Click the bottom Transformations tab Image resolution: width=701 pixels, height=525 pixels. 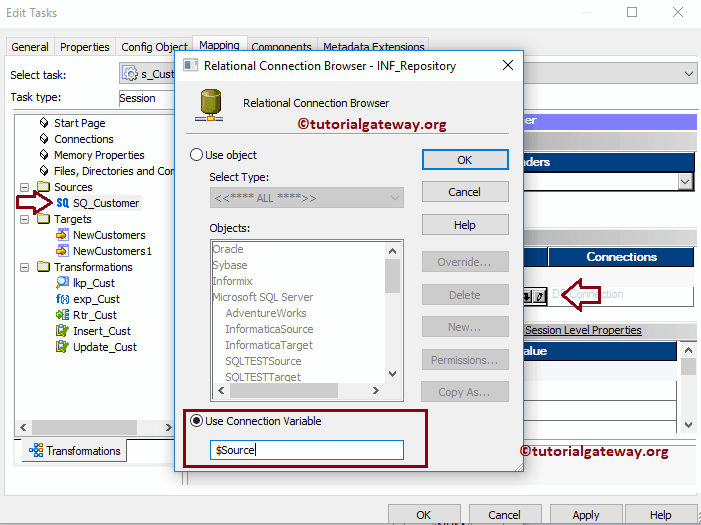[75, 451]
